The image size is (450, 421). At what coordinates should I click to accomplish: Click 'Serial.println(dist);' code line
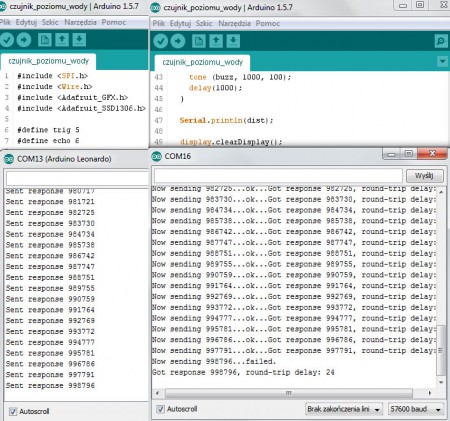pos(226,120)
